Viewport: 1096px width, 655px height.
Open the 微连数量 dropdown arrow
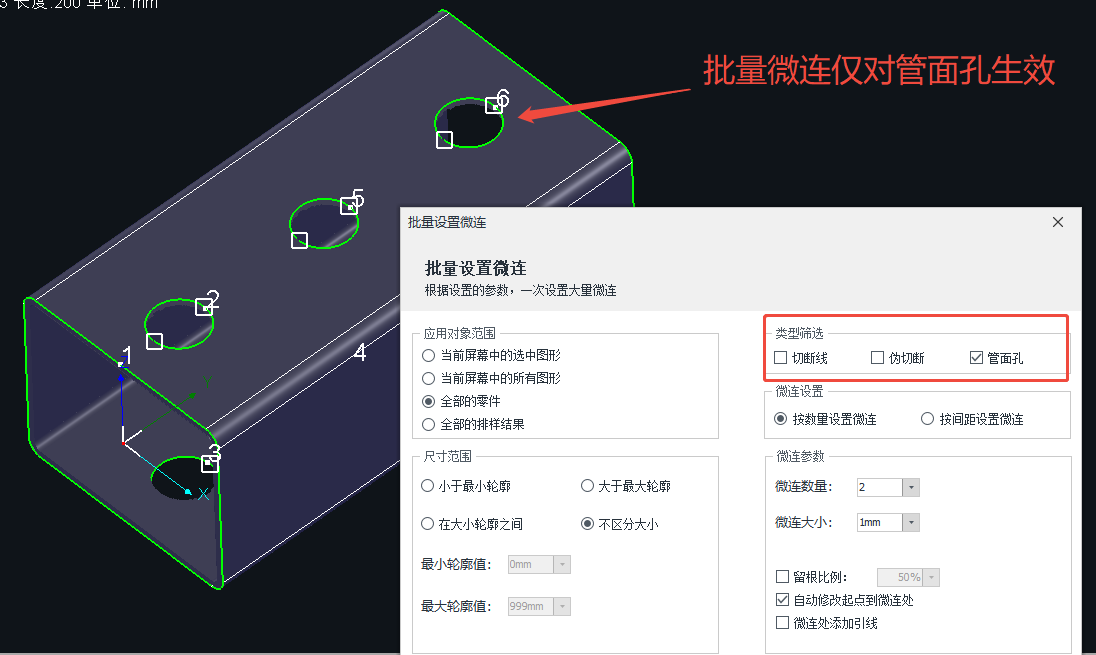click(x=911, y=487)
